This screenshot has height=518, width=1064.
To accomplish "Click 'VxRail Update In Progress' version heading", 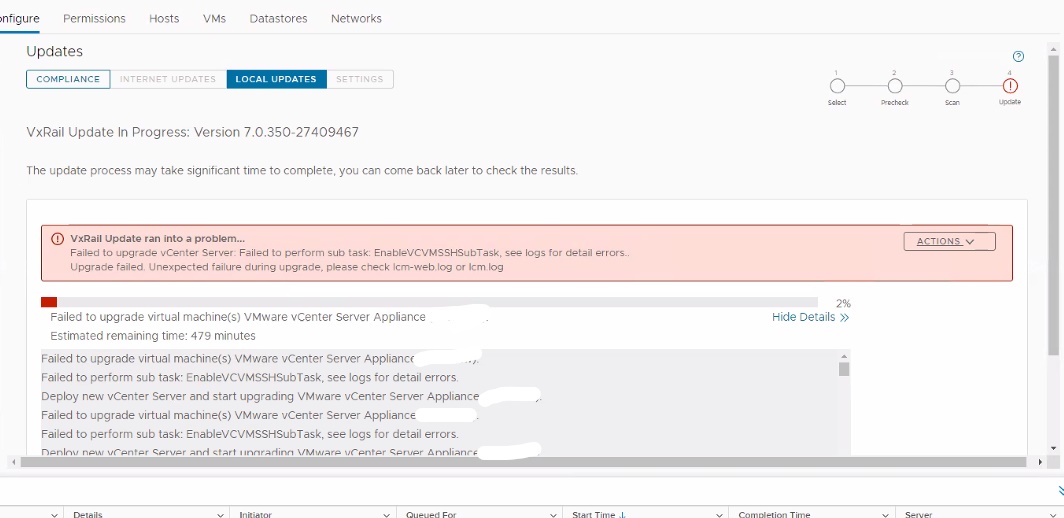I will 192,132.
